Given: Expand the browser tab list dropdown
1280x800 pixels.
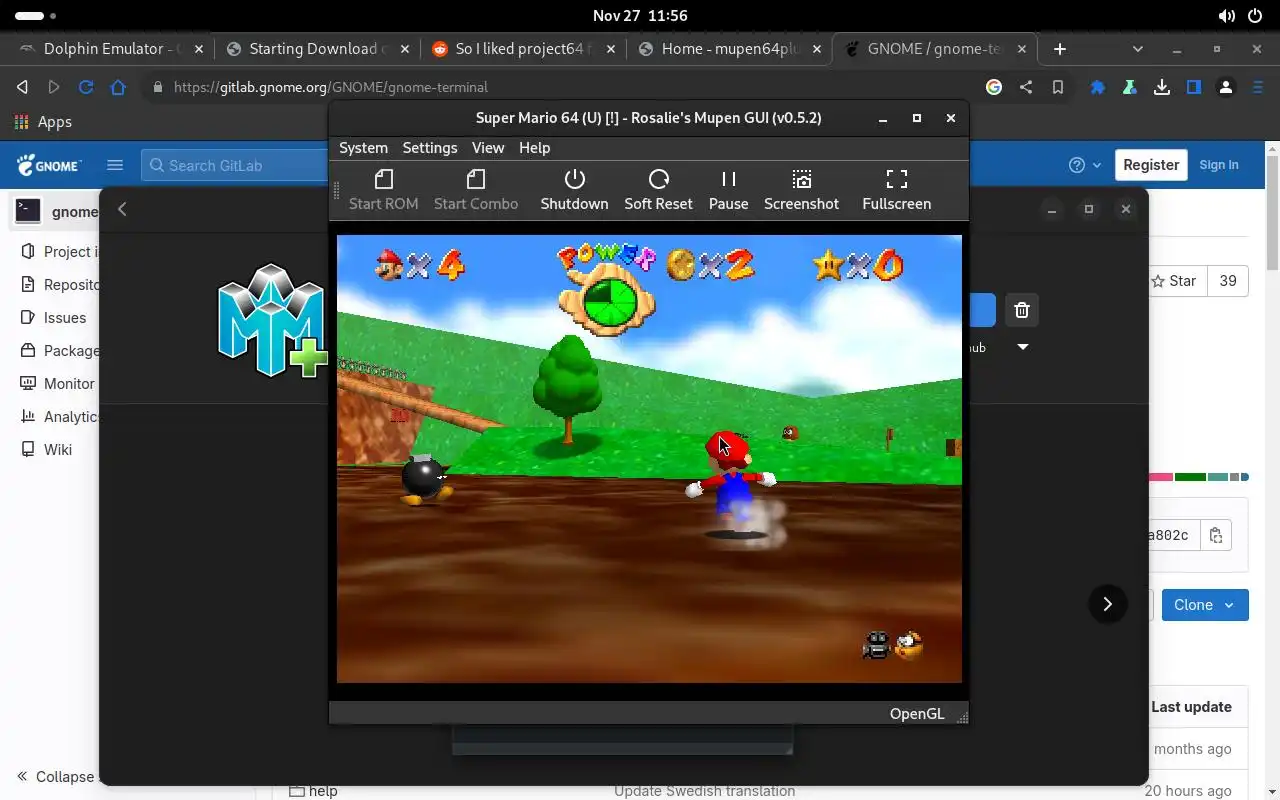Looking at the screenshot, I should (x=1137, y=48).
